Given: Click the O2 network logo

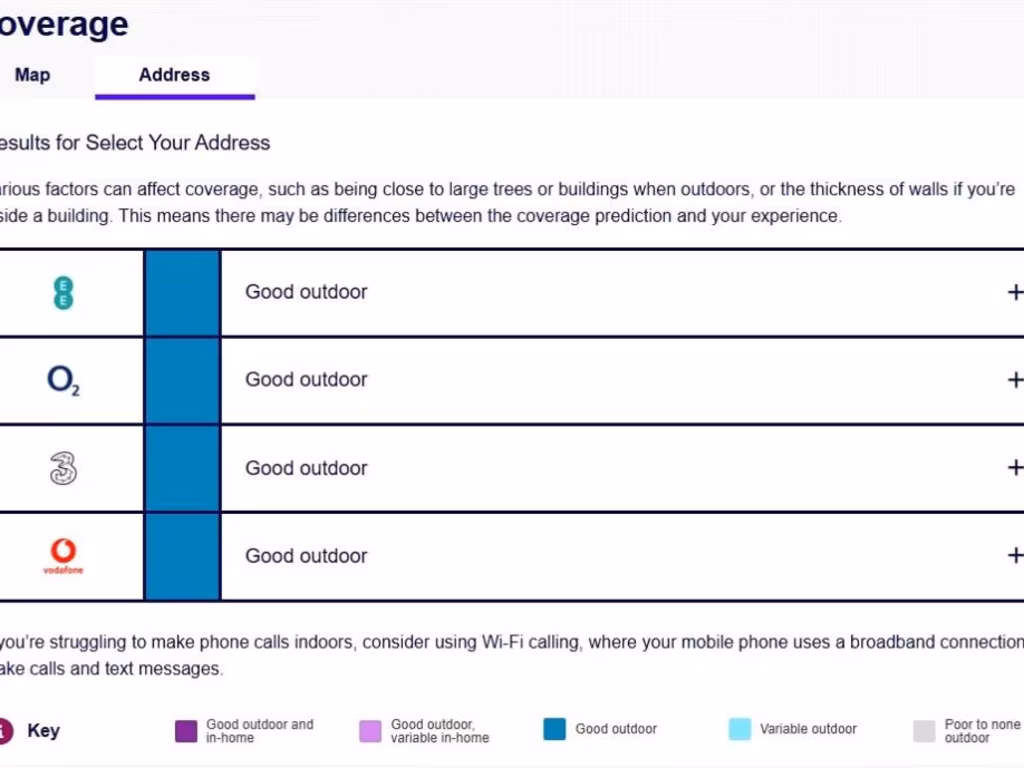Looking at the screenshot, I should coord(63,380).
